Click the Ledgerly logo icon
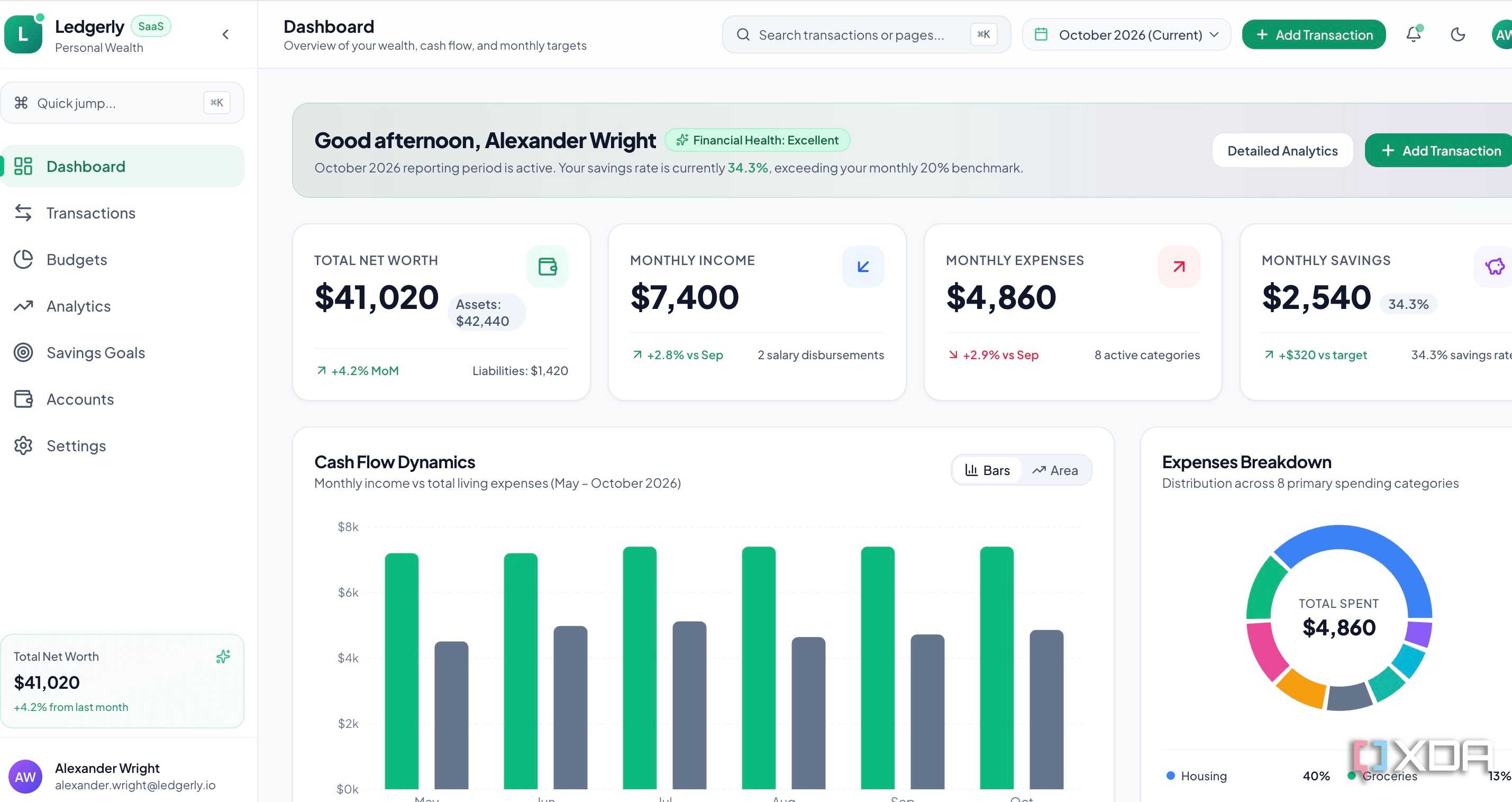1512x802 pixels. tap(23, 34)
